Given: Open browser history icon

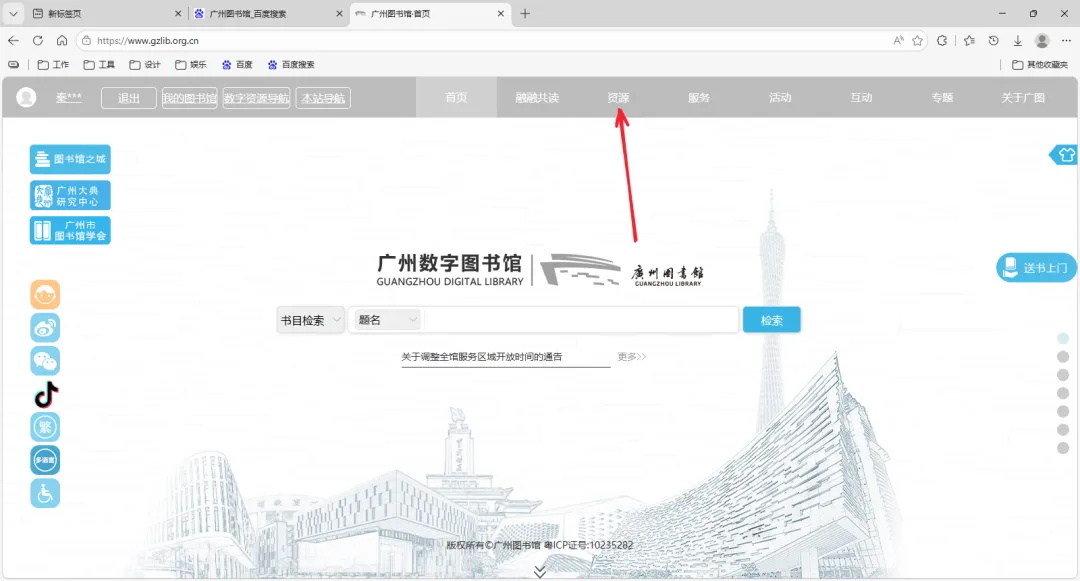Looking at the screenshot, I should pyautogui.click(x=993, y=41).
